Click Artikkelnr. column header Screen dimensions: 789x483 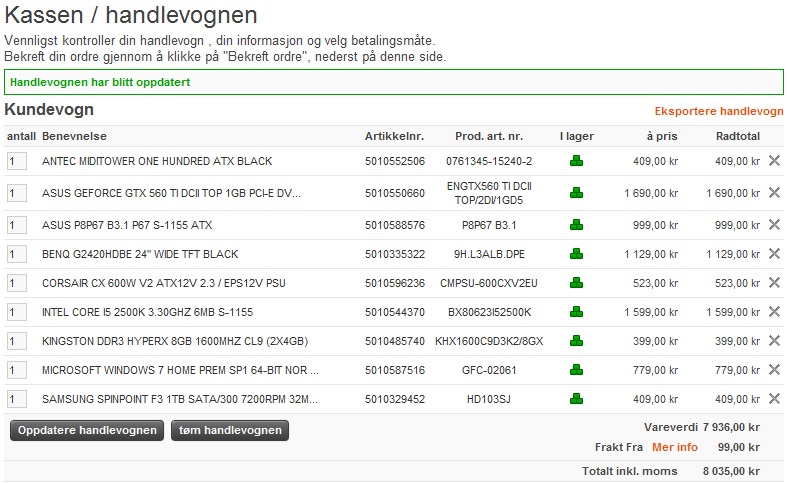[394, 136]
